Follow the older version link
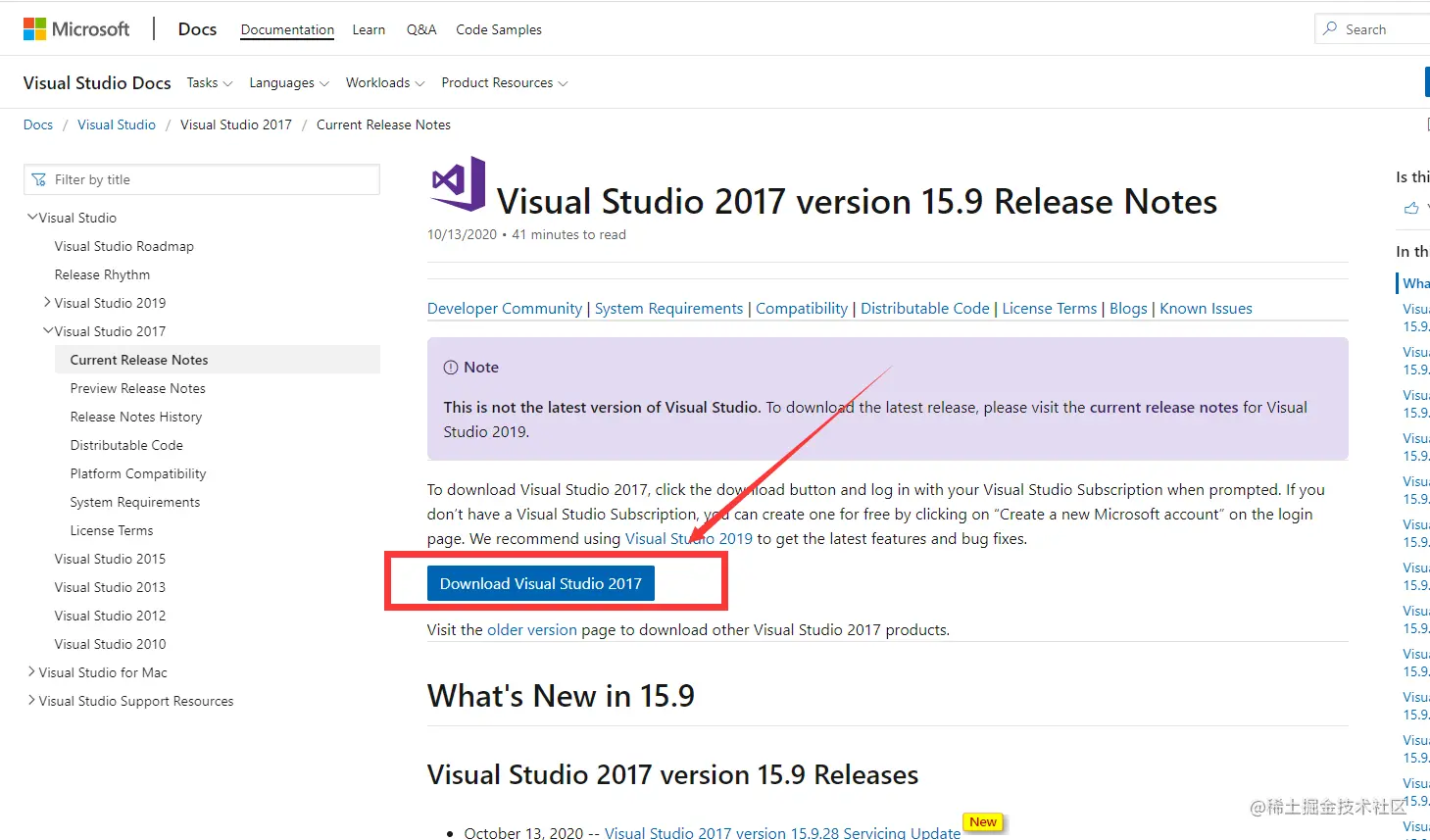 click(532, 629)
